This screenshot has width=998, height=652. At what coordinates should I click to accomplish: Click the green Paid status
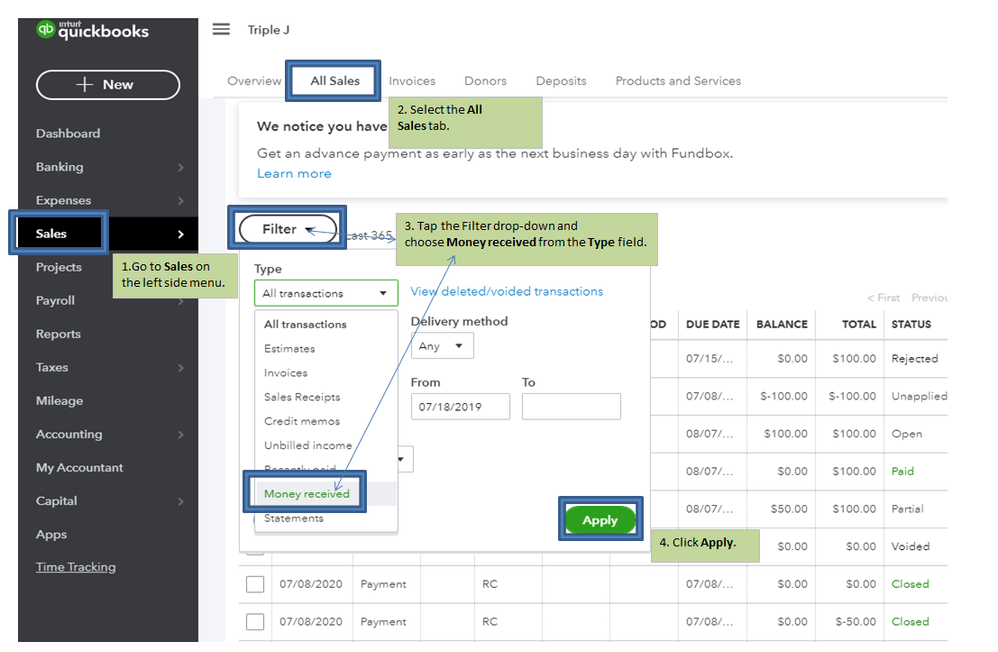click(903, 471)
